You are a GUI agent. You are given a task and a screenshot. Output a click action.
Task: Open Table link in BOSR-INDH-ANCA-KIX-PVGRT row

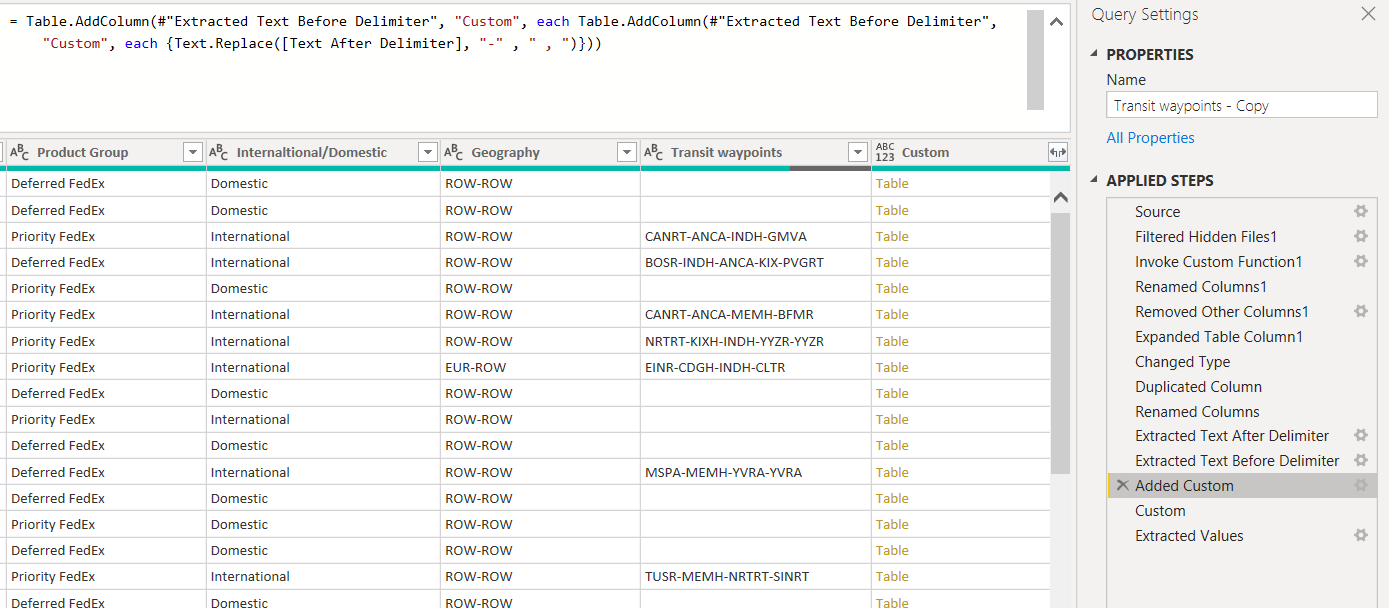point(892,262)
